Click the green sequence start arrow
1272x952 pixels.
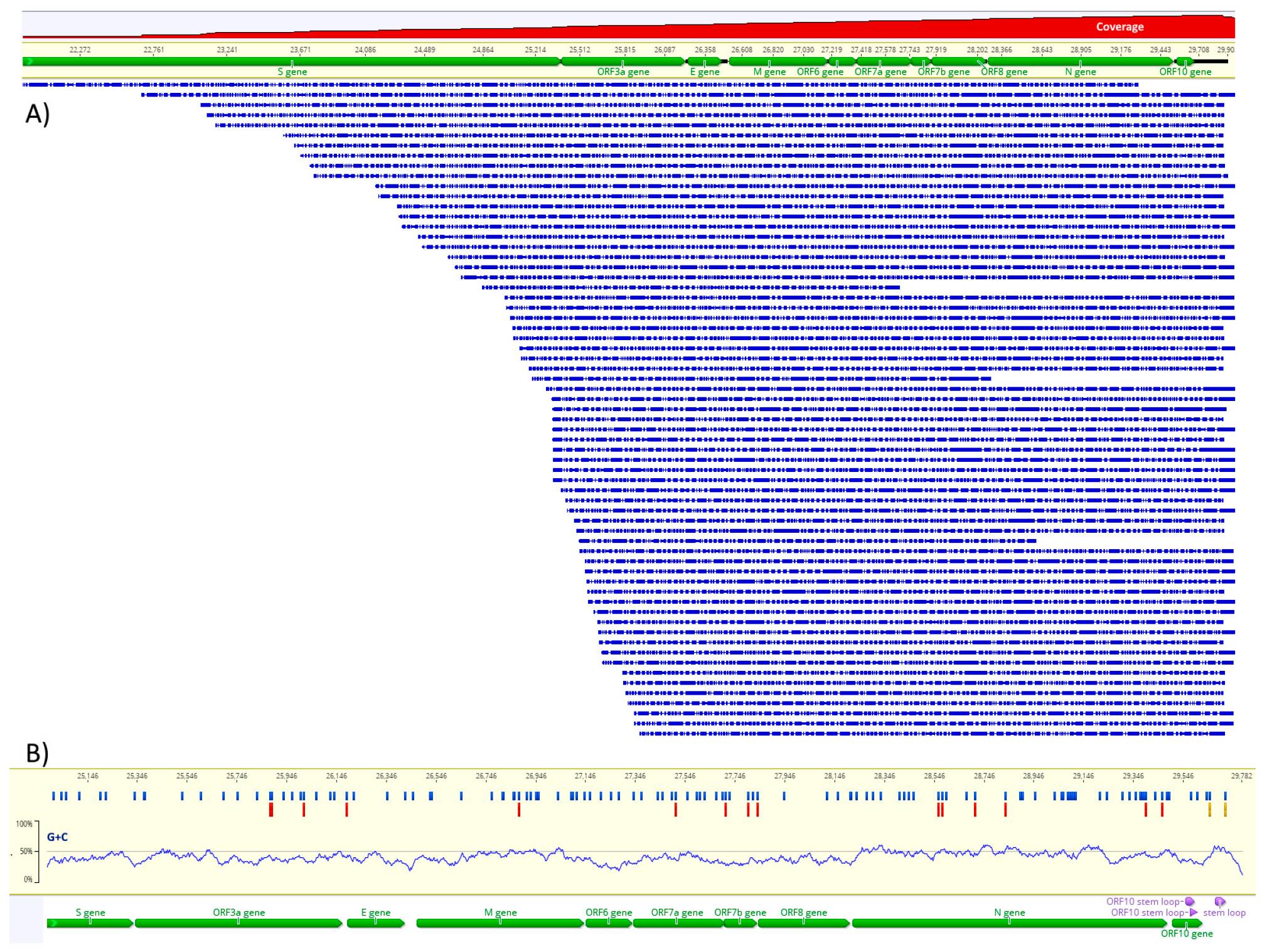pyautogui.click(x=28, y=62)
